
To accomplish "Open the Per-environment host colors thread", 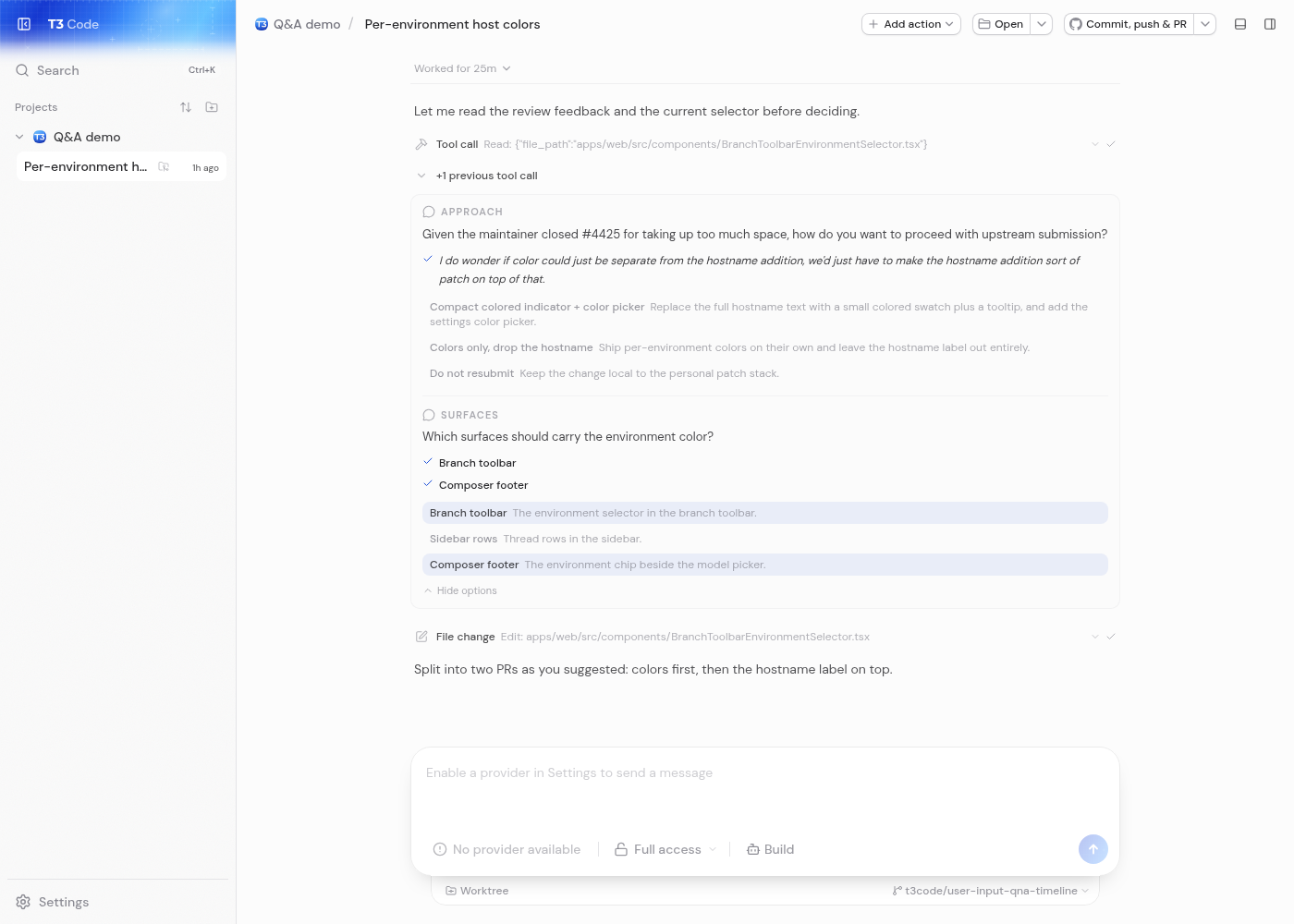I will coord(121,166).
